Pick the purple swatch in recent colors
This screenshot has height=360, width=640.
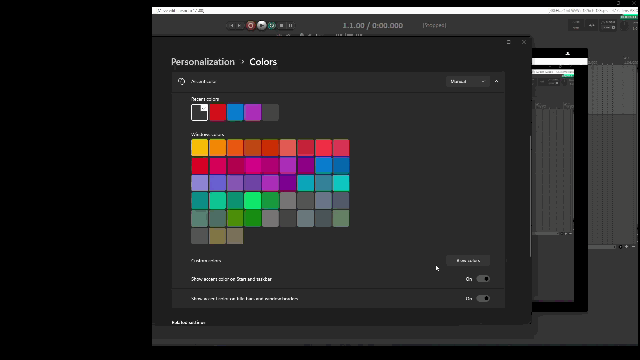coord(253,113)
